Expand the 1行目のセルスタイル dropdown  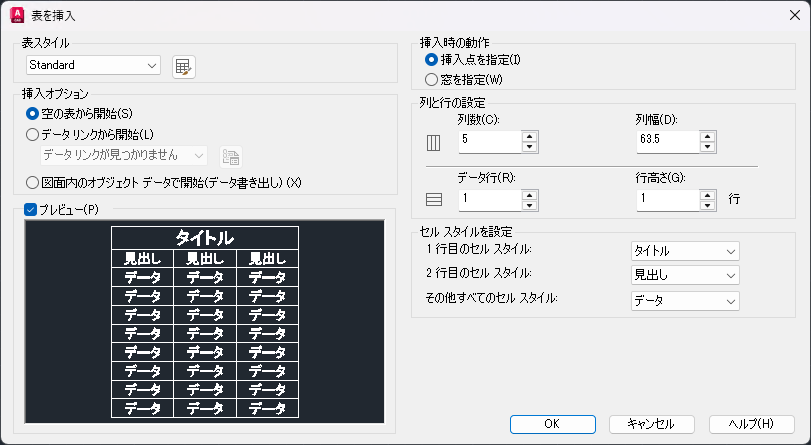pyautogui.click(x=685, y=251)
